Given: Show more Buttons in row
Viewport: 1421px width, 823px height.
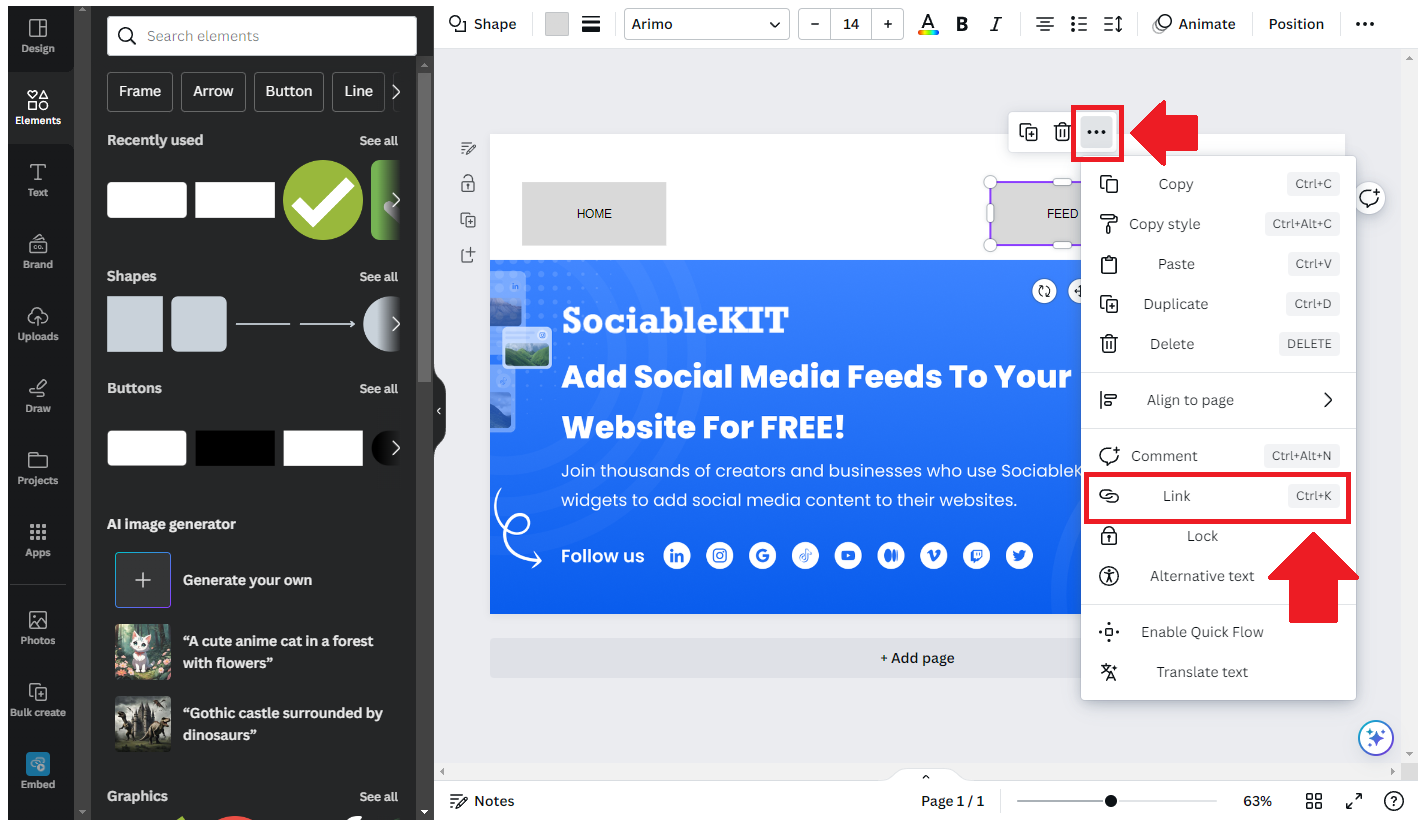Looking at the screenshot, I should [x=396, y=448].
